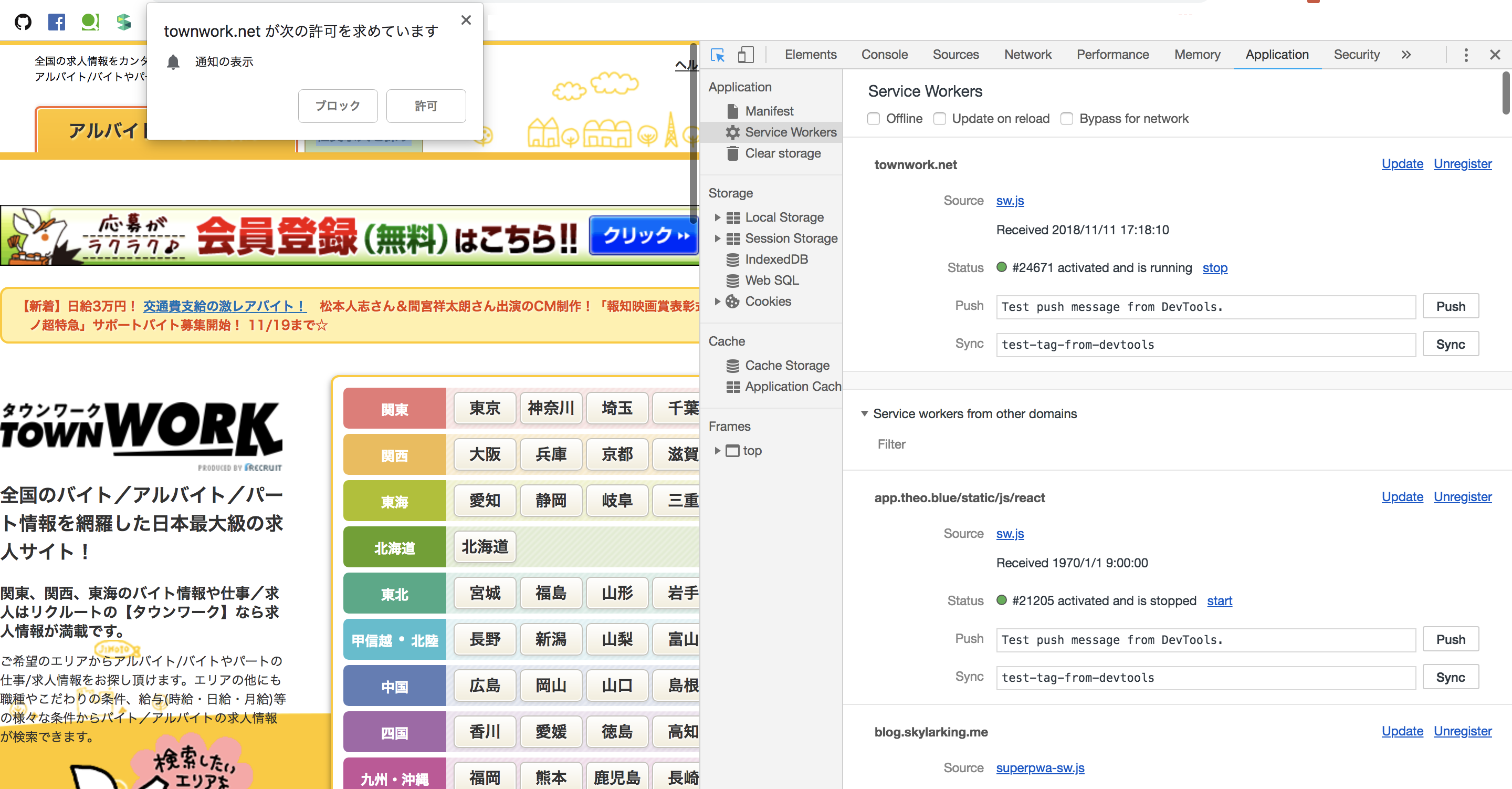
Task: Enable the Offline checkbox
Action: 874,118
